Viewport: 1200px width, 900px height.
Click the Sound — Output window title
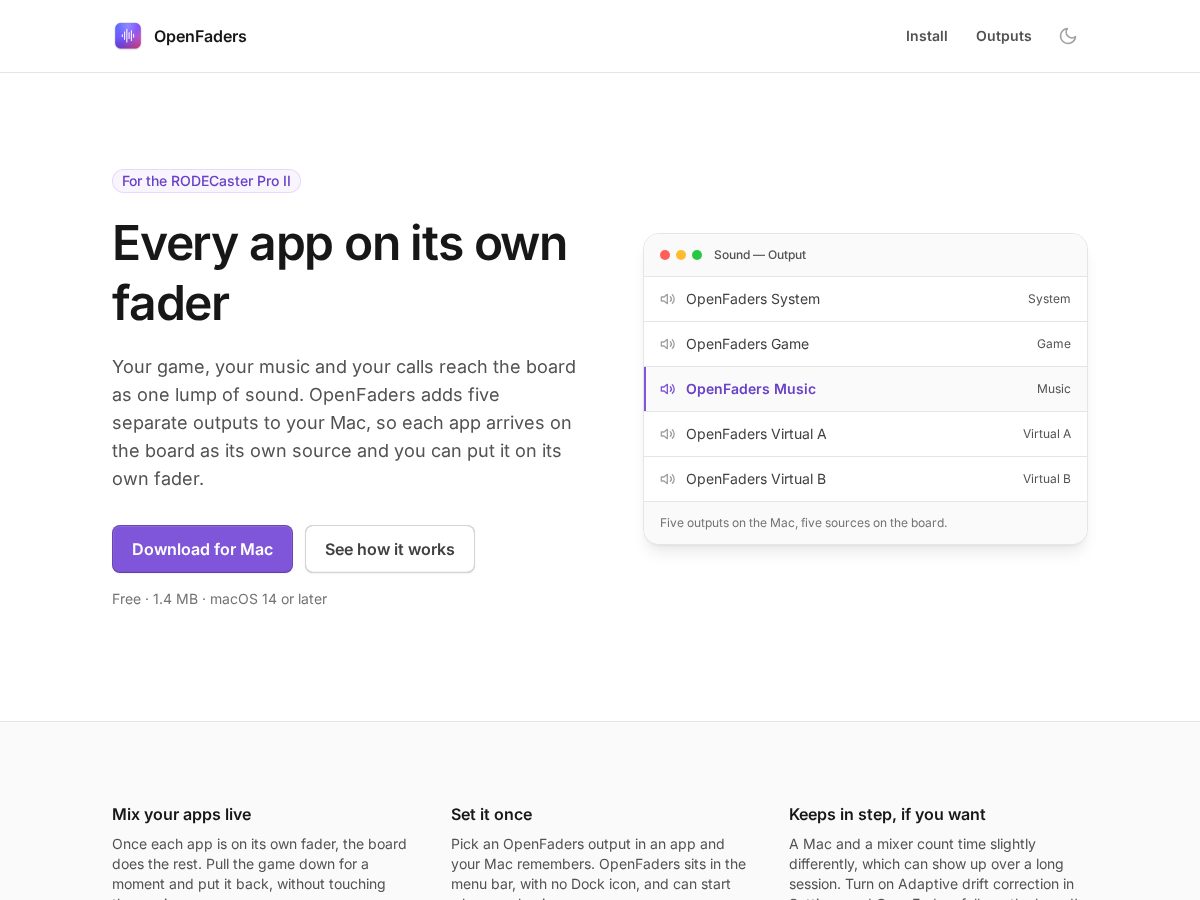[760, 255]
